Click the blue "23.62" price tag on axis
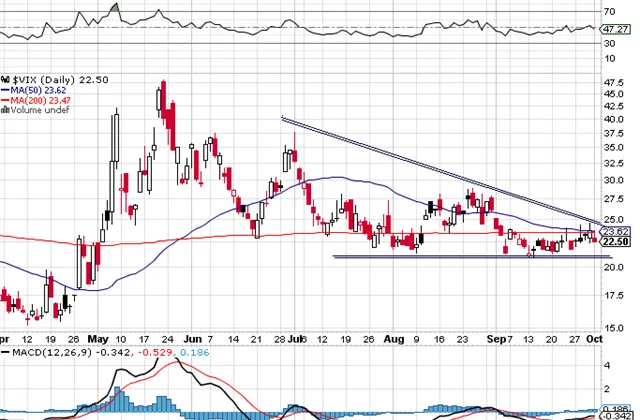 [x=616, y=231]
